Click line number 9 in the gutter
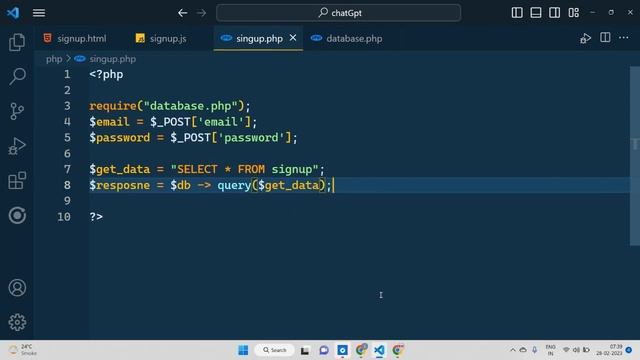 point(67,201)
